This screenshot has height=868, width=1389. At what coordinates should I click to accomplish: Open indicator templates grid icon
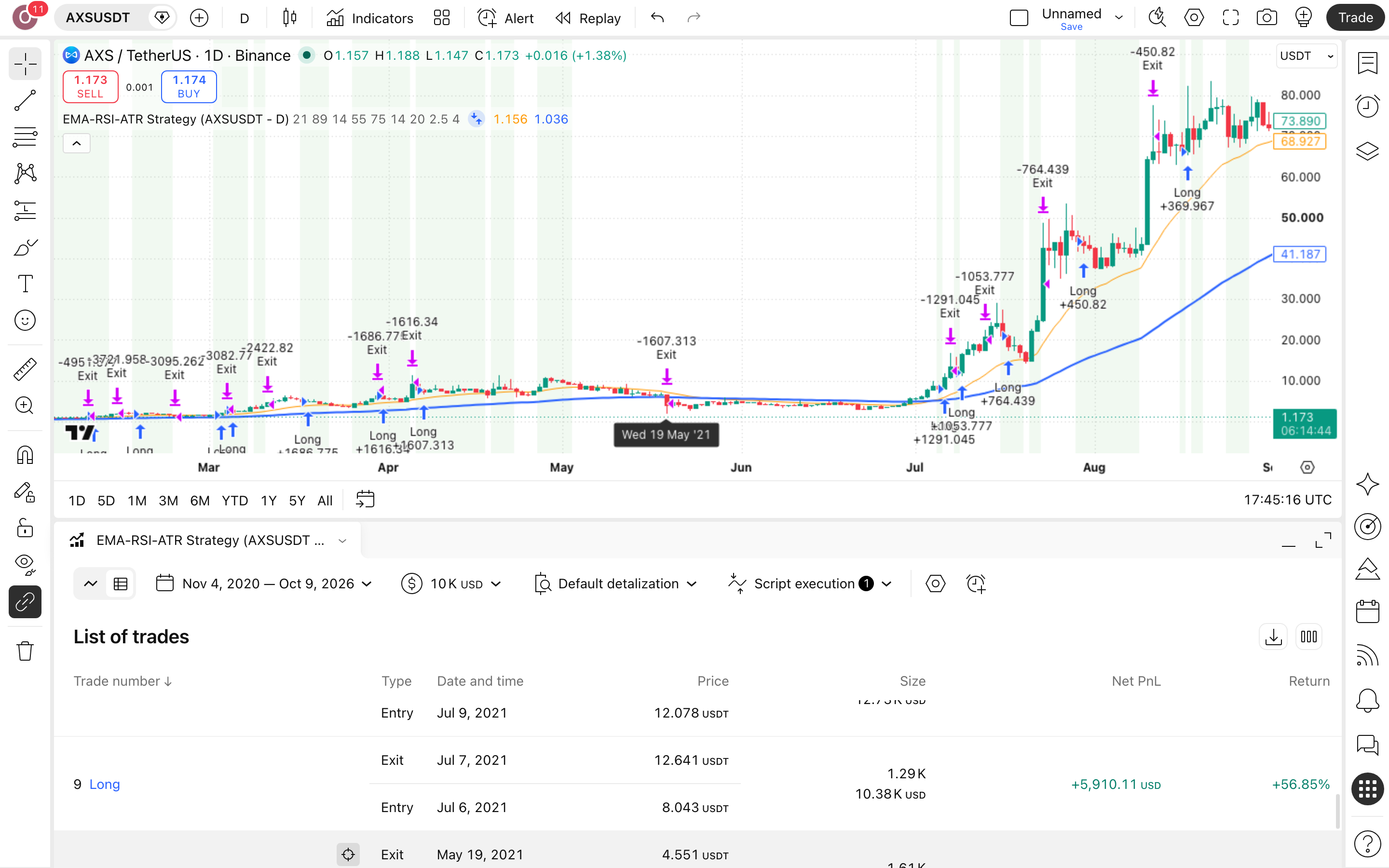coord(441,18)
